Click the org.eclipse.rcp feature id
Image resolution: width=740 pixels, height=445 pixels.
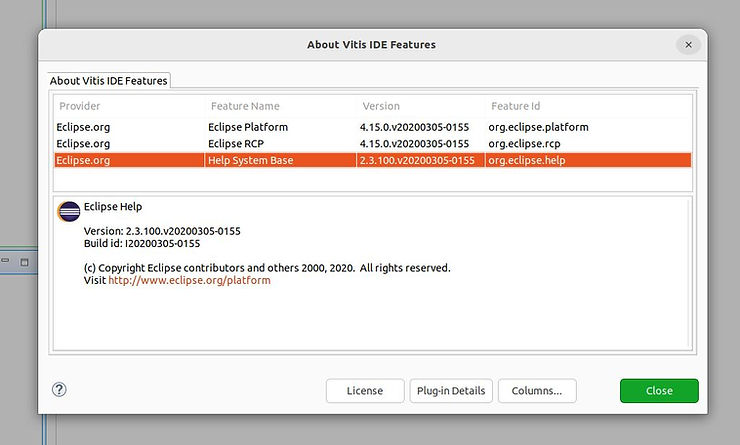(524, 144)
